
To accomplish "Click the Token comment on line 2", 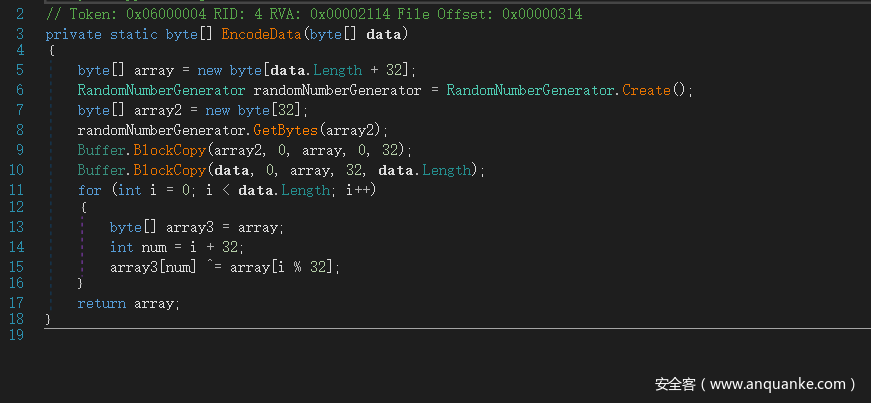I will point(313,14).
